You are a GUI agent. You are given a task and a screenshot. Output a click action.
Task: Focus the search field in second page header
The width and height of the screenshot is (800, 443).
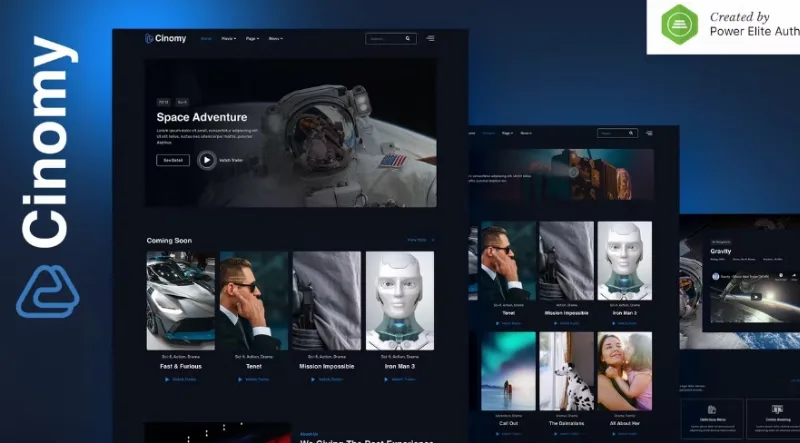pos(617,133)
